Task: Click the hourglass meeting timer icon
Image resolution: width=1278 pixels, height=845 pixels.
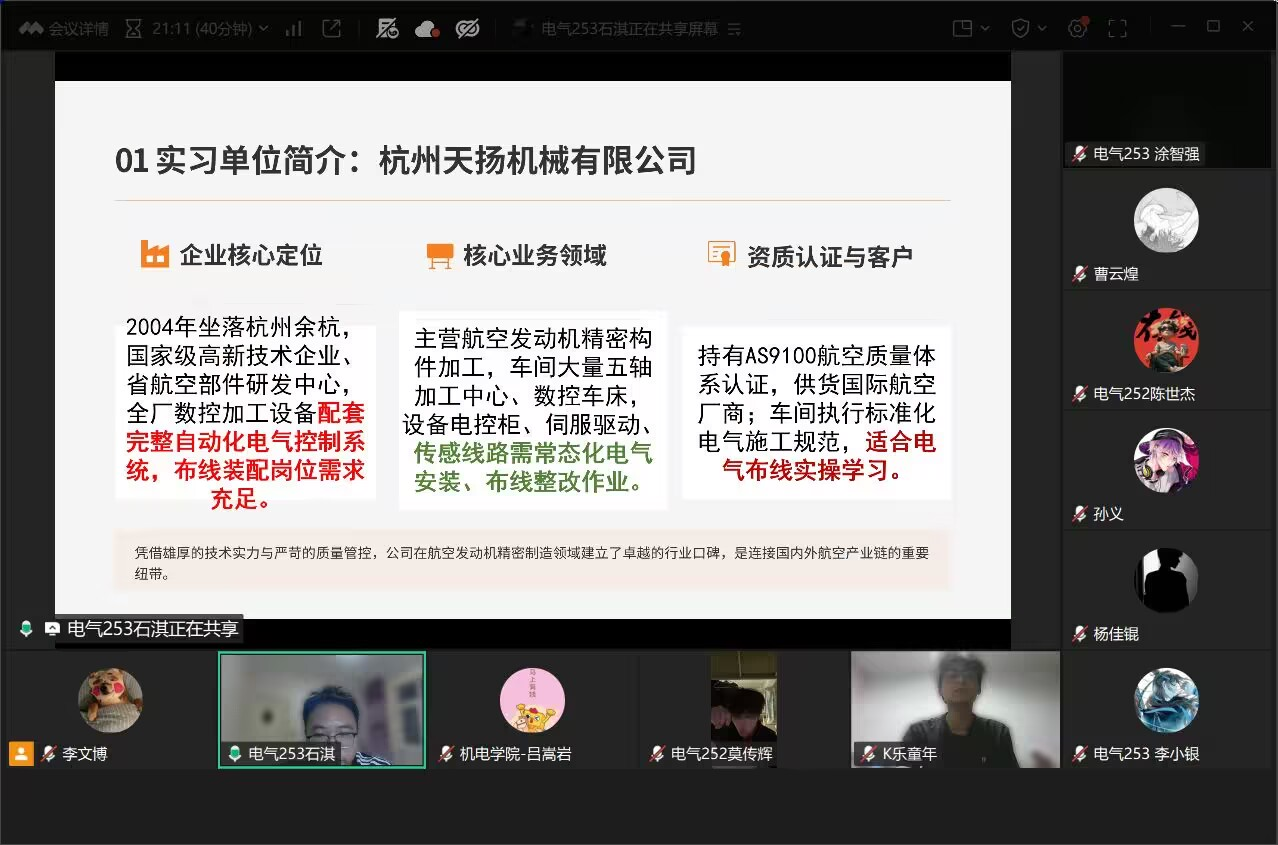Action: tap(133, 29)
